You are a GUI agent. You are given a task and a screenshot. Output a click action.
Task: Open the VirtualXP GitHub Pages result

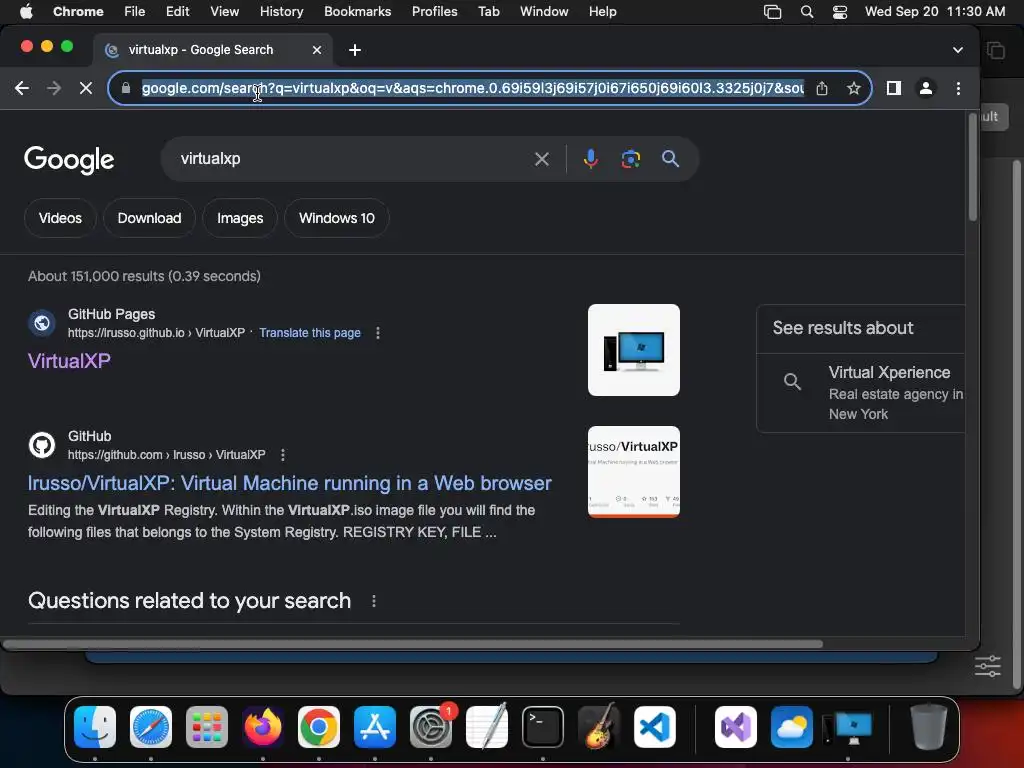click(69, 360)
